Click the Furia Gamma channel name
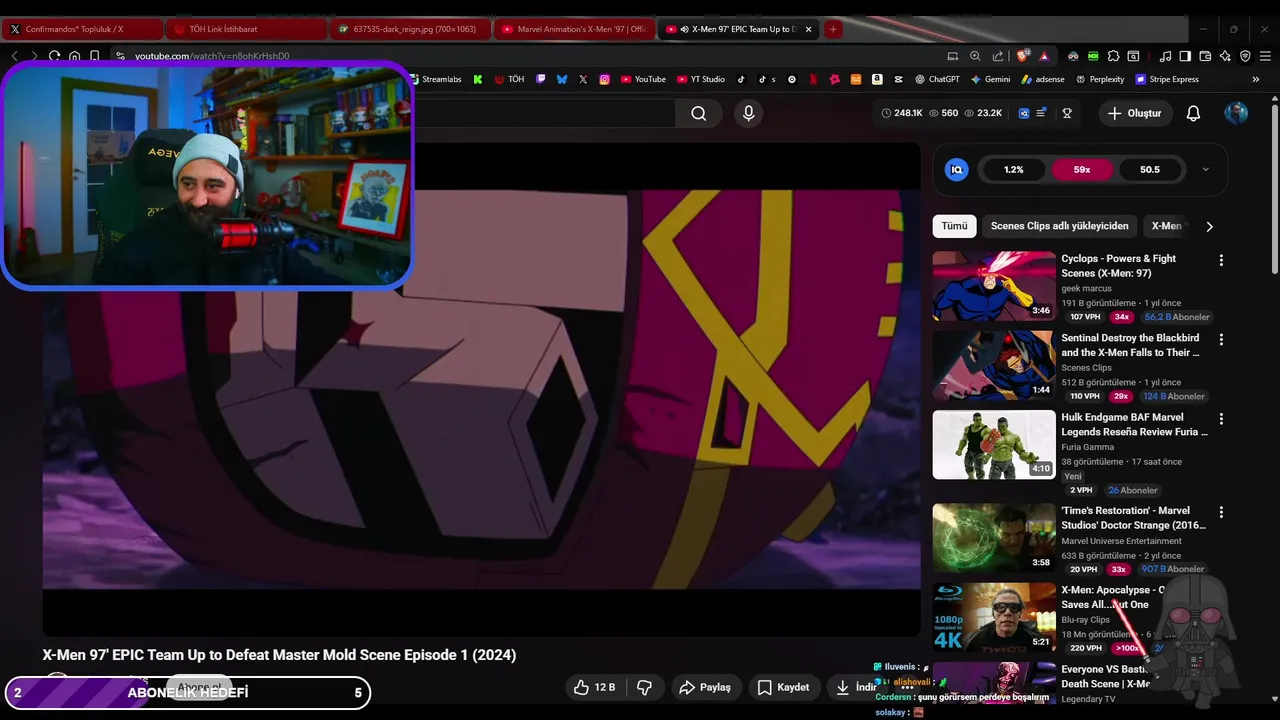Viewport: 1280px width, 720px height. coord(1087,447)
